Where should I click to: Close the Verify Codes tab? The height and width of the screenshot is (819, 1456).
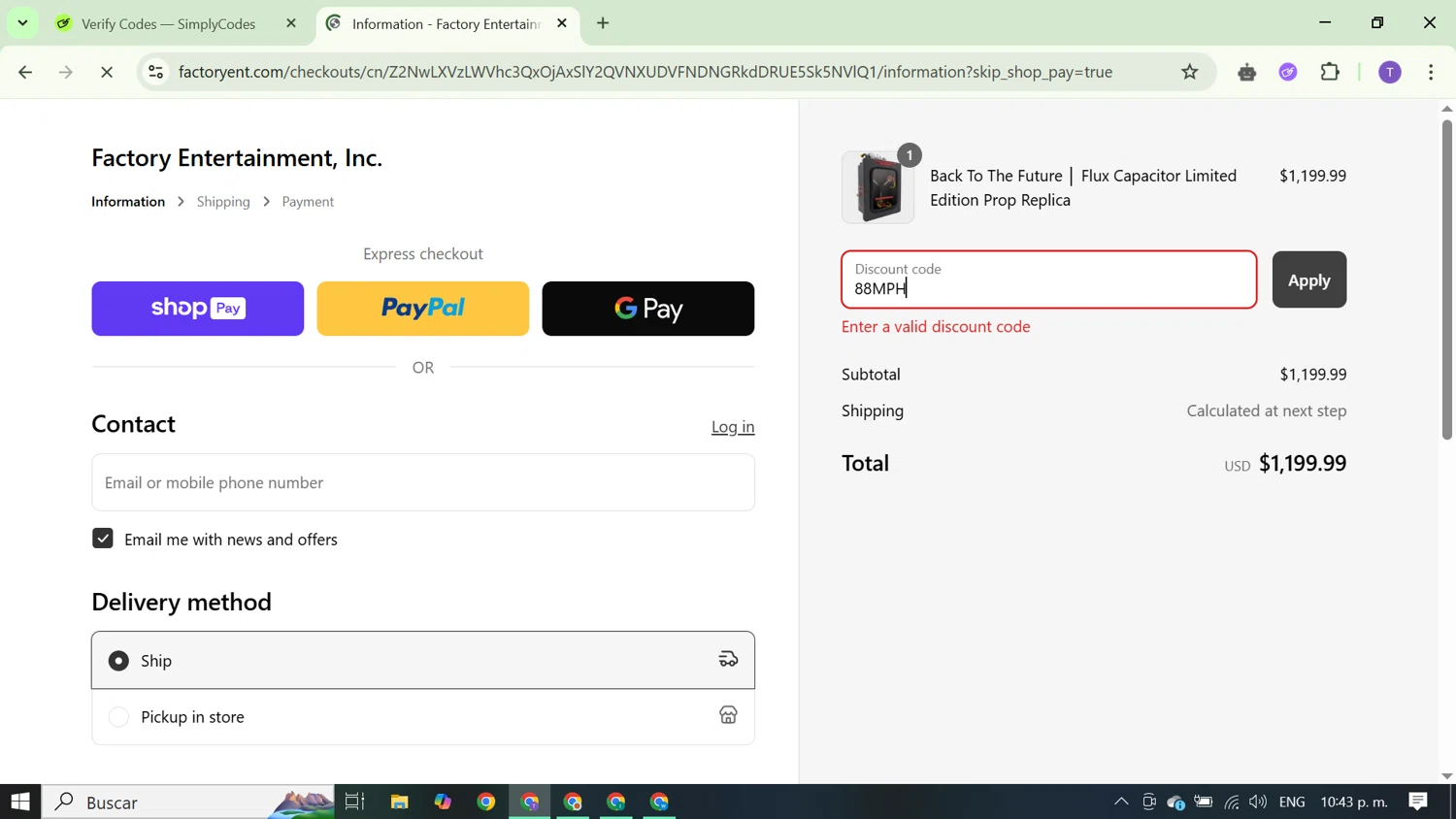[291, 23]
